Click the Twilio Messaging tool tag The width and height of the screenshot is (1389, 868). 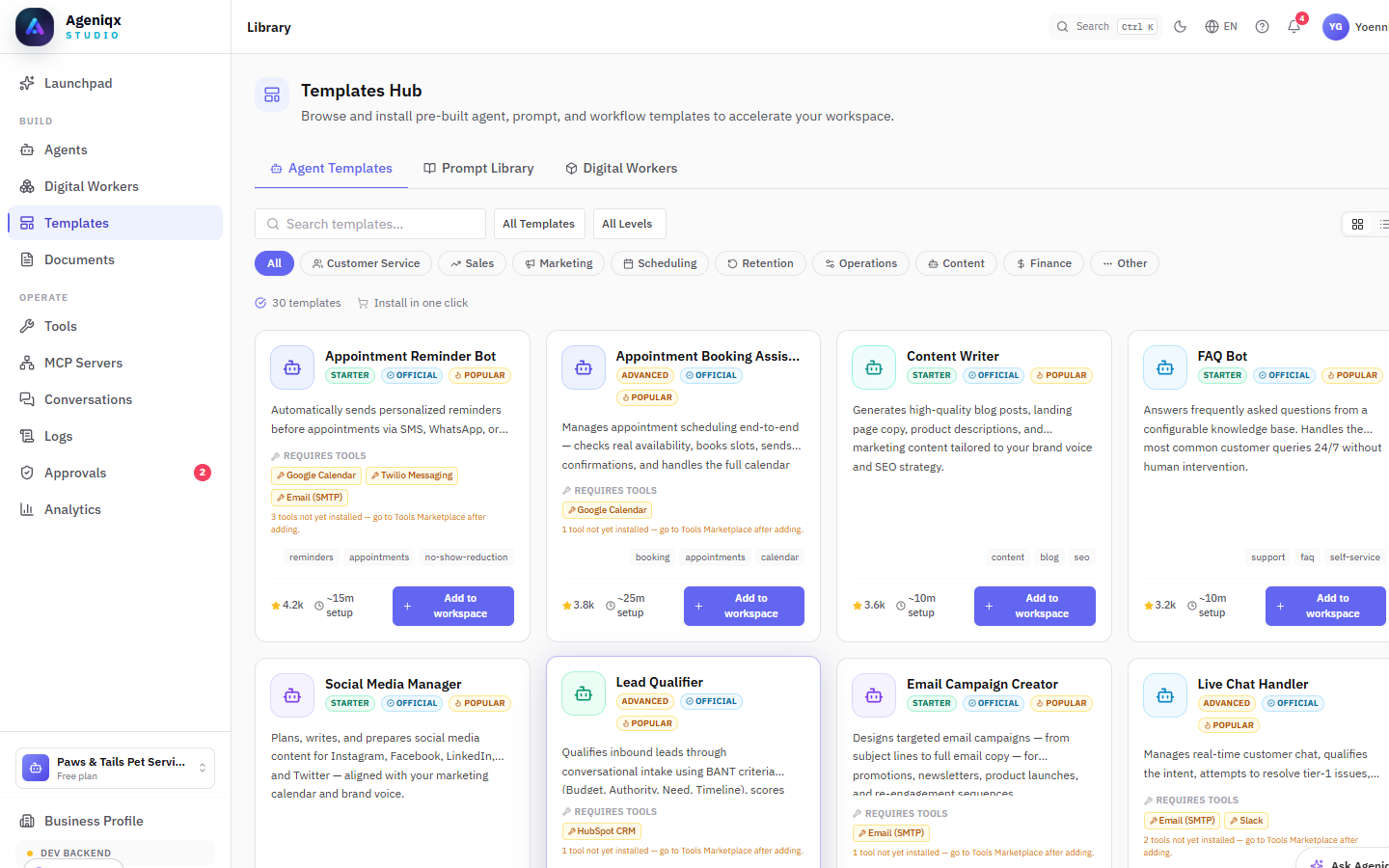click(412, 475)
